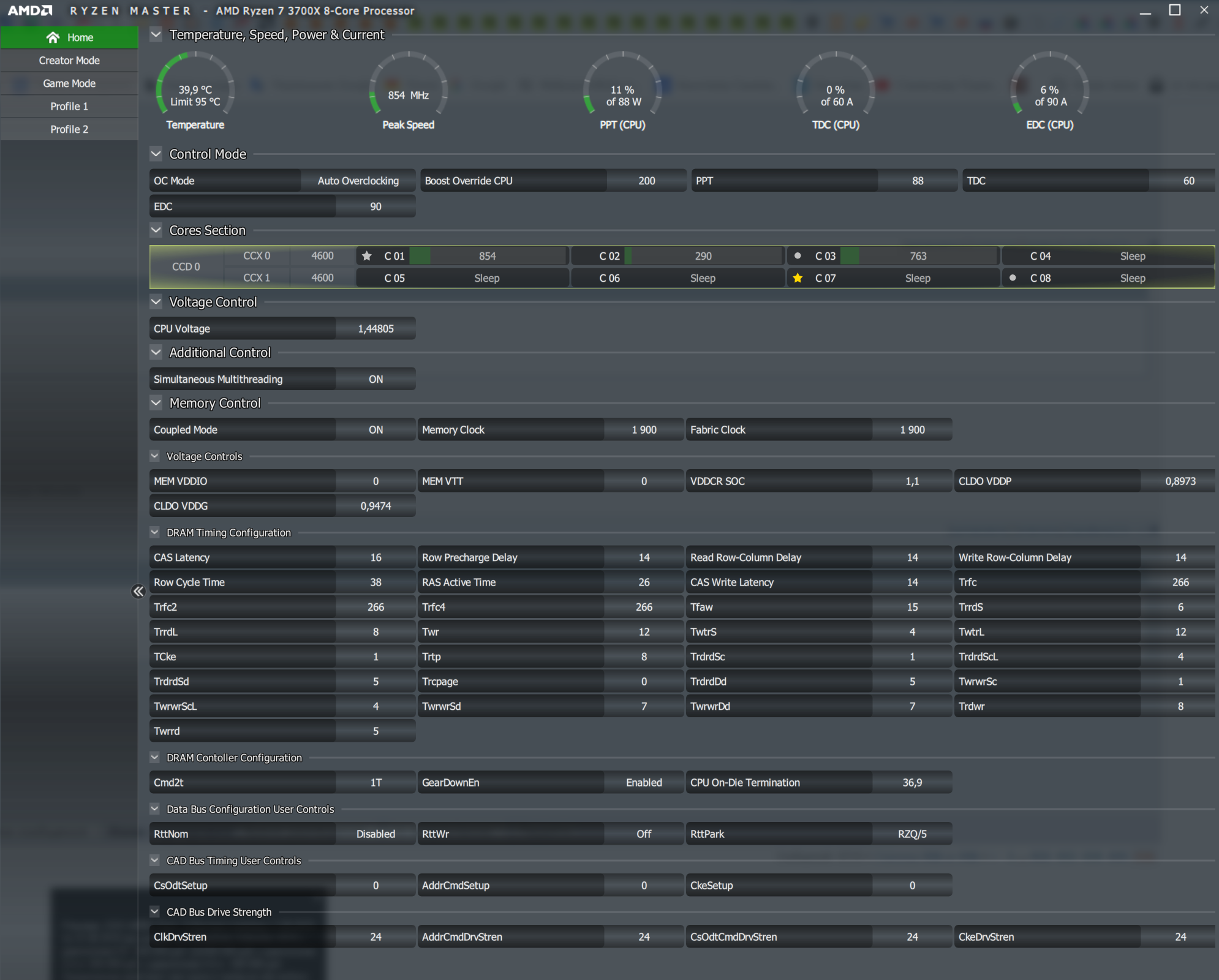Image resolution: width=1219 pixels, height=980 pixels.
Task: Select Profile 2 in the sidebar
Action: click(69, 129)
